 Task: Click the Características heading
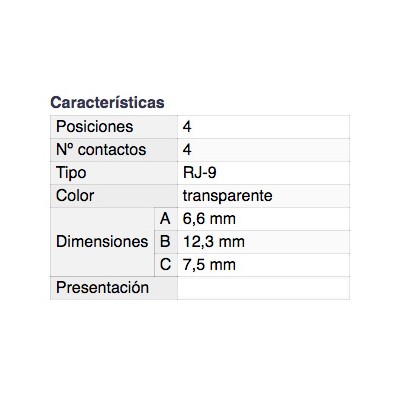click(107, 102)
